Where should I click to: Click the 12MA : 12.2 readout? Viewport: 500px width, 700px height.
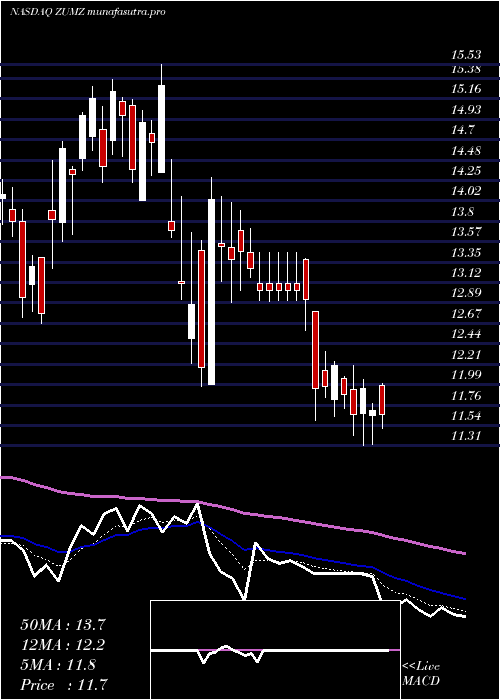click(x=63, y=645)
